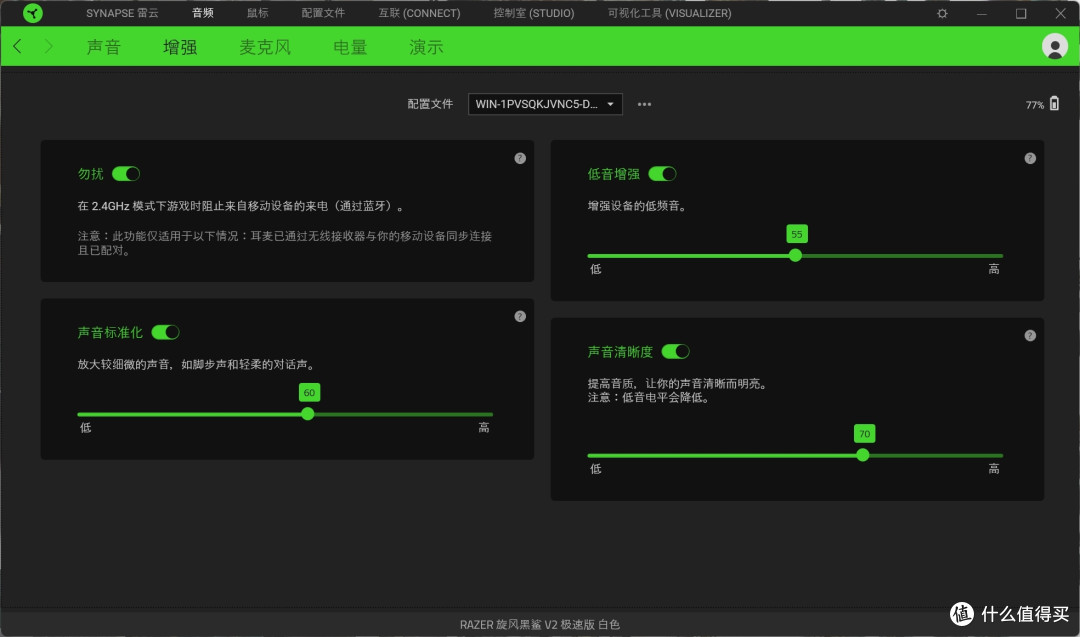Toggle the 声音清晰度 switch
Image resolution: width=1080 pixels, height=637 pixels.
click(676, 351)
